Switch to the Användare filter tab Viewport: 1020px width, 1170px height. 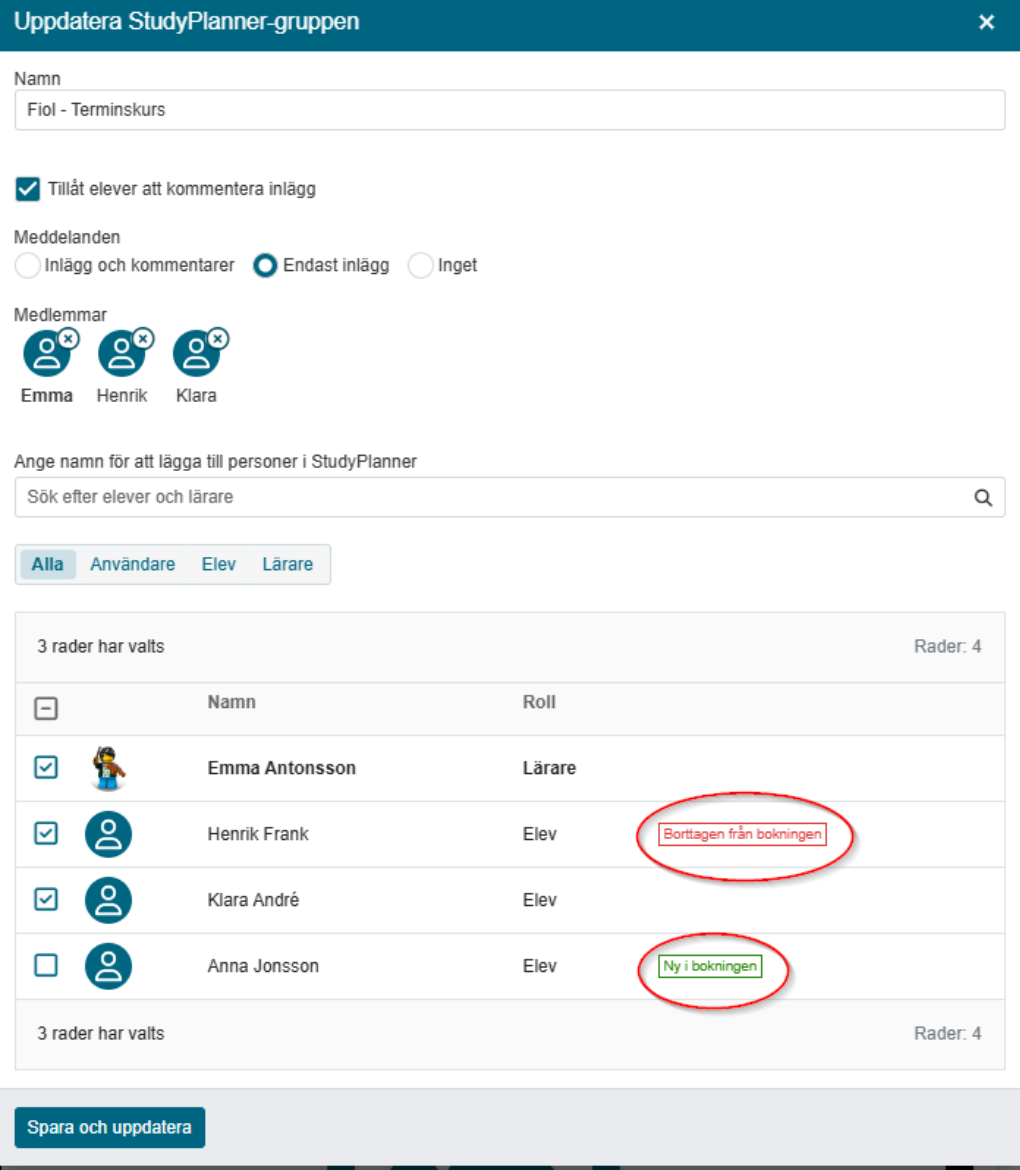133,564
